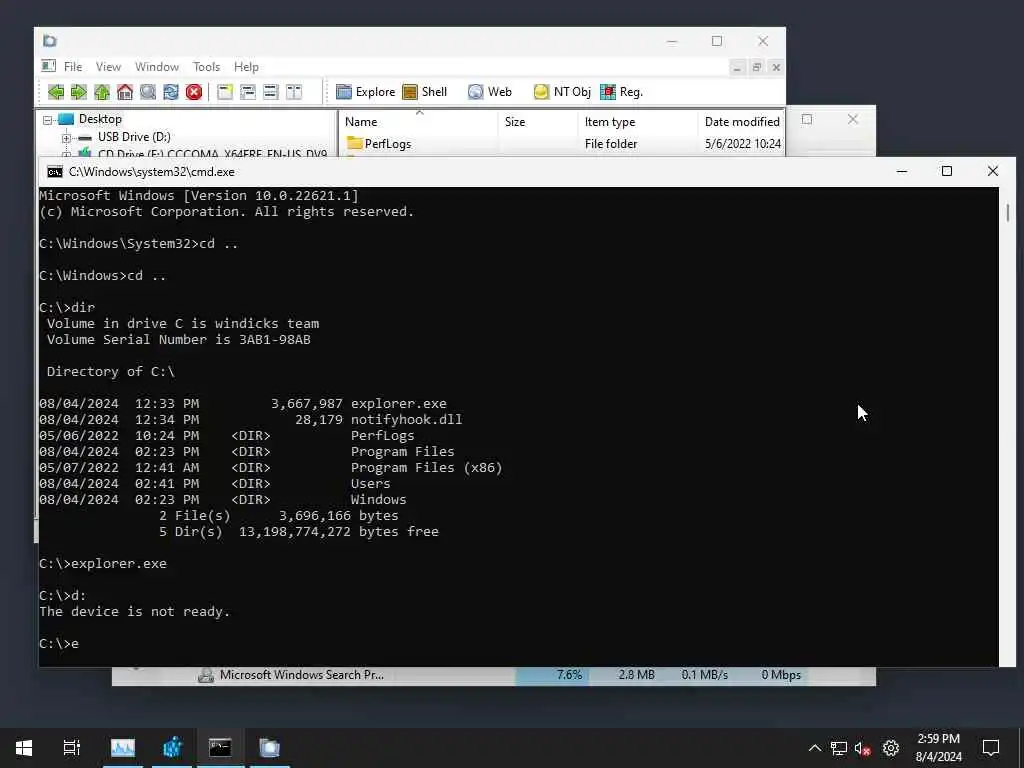
Task: Click the Microsoft Windows Search Pr... process row
Action: (x=493, y=675)
